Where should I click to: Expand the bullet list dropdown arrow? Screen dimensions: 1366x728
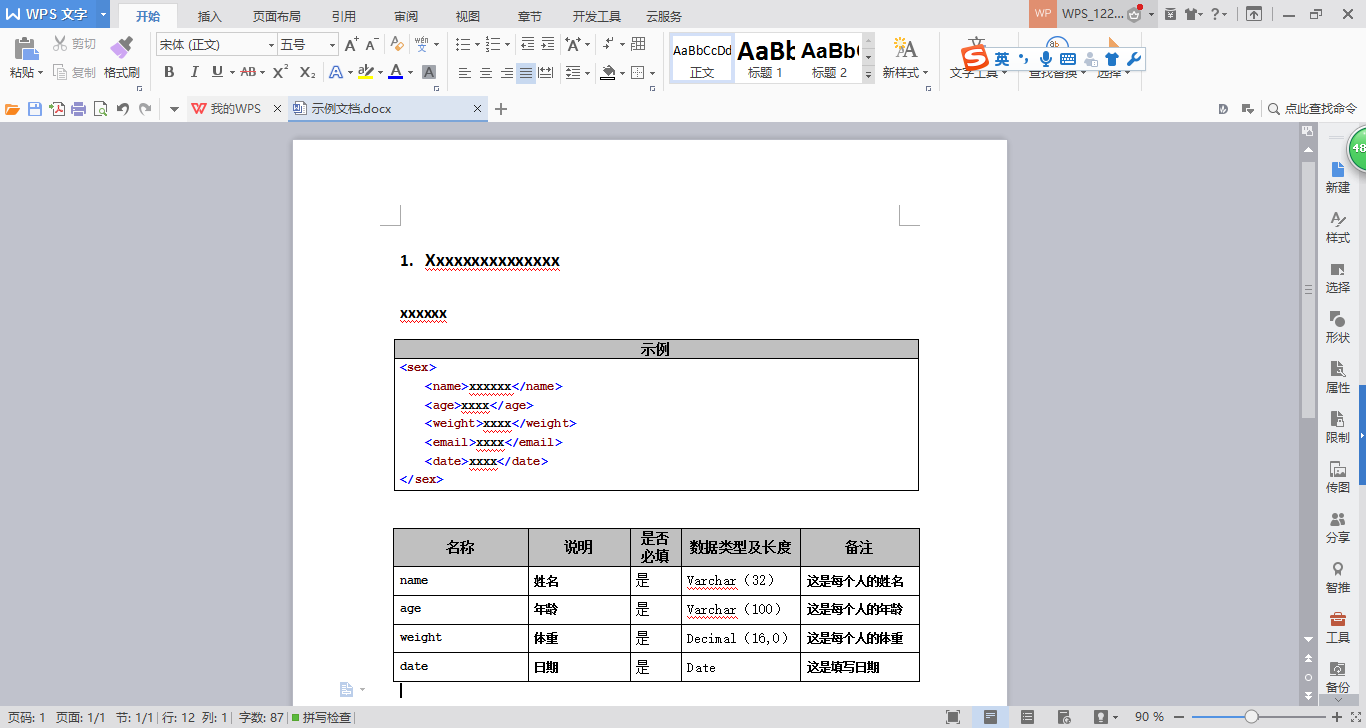[x=477, y=45]
